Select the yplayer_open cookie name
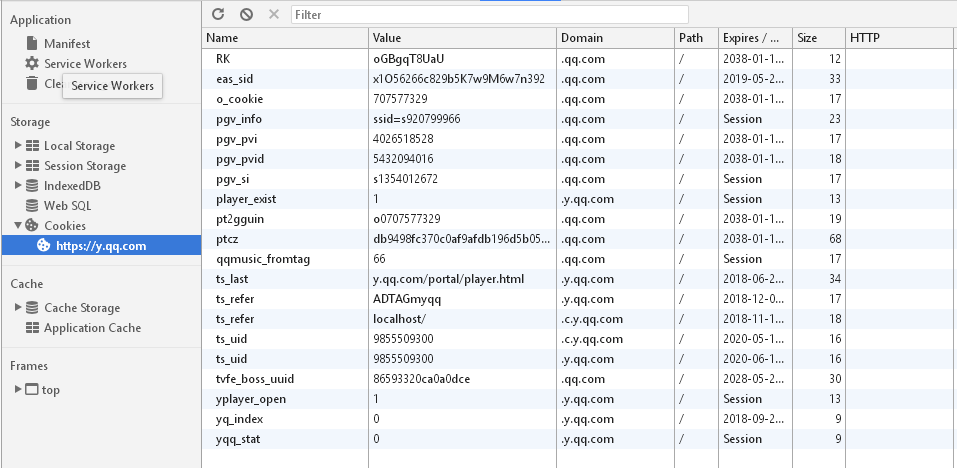The height and width of the screenshot is (468, 957). click(251, 399)
